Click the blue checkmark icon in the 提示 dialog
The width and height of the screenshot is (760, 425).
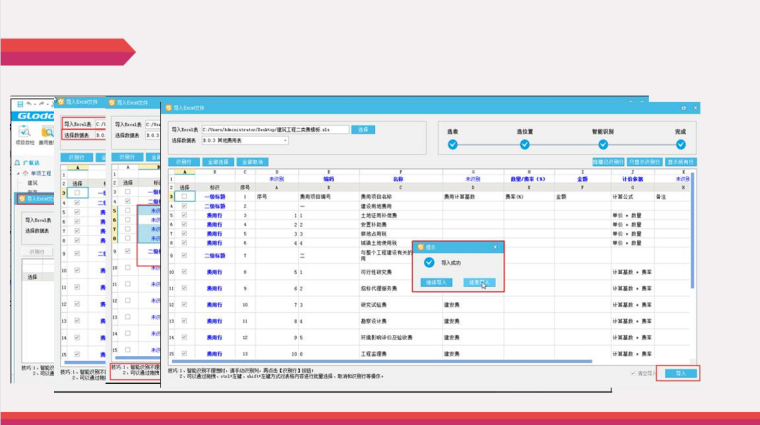tap(429, 262)
